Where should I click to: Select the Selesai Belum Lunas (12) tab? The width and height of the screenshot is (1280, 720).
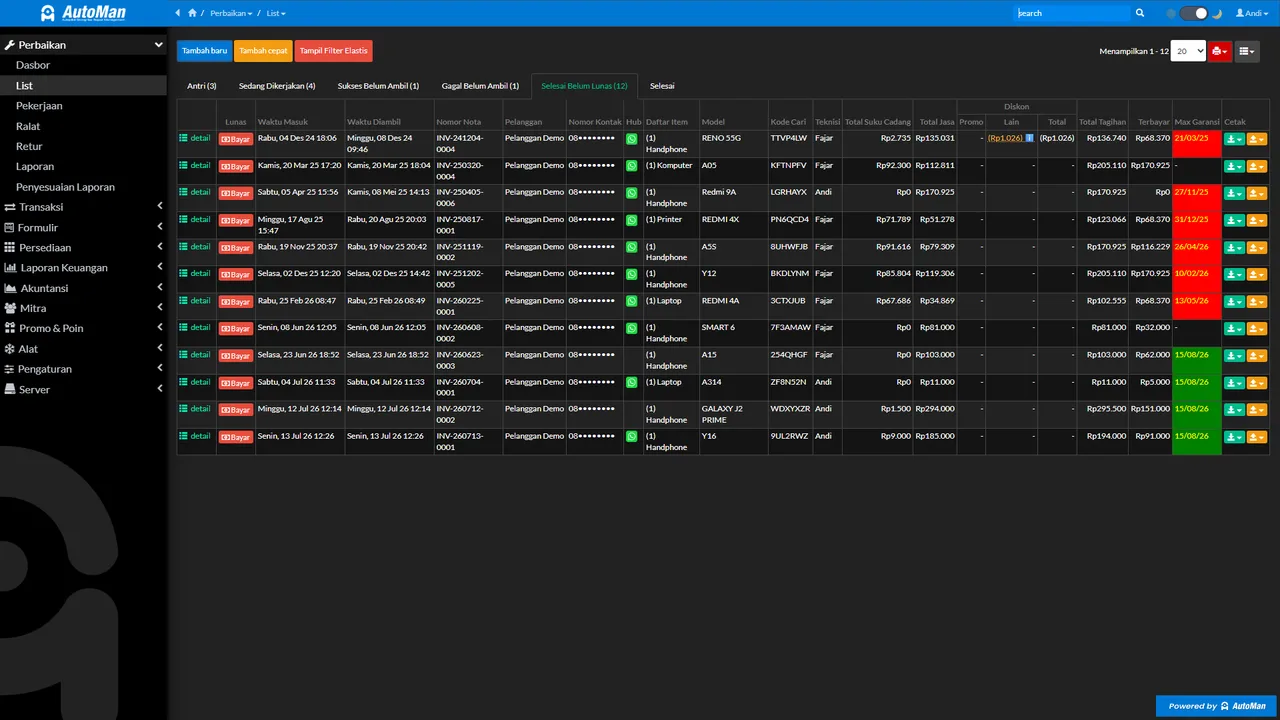(x=584, y=86)
